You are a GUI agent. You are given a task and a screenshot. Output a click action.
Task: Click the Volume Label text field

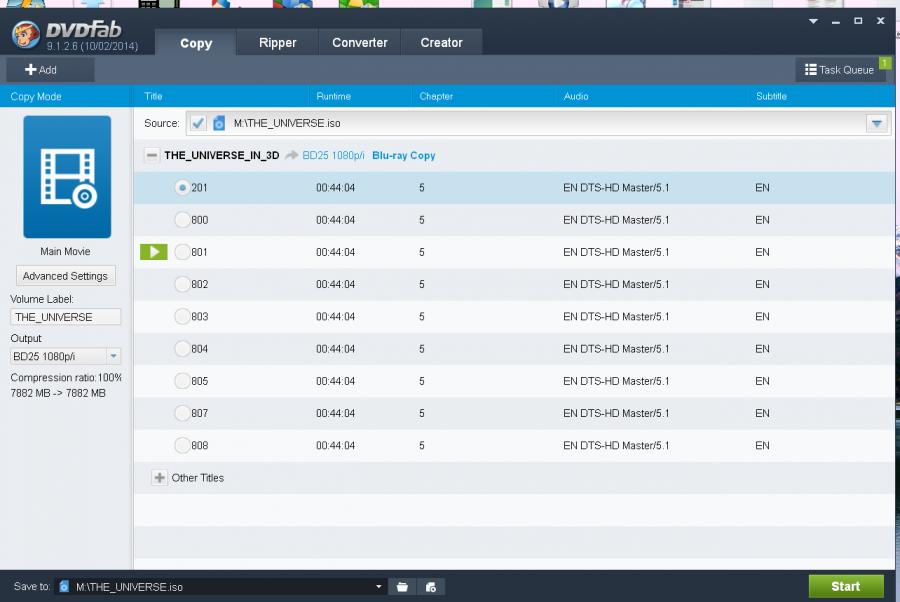click(65, 317)
